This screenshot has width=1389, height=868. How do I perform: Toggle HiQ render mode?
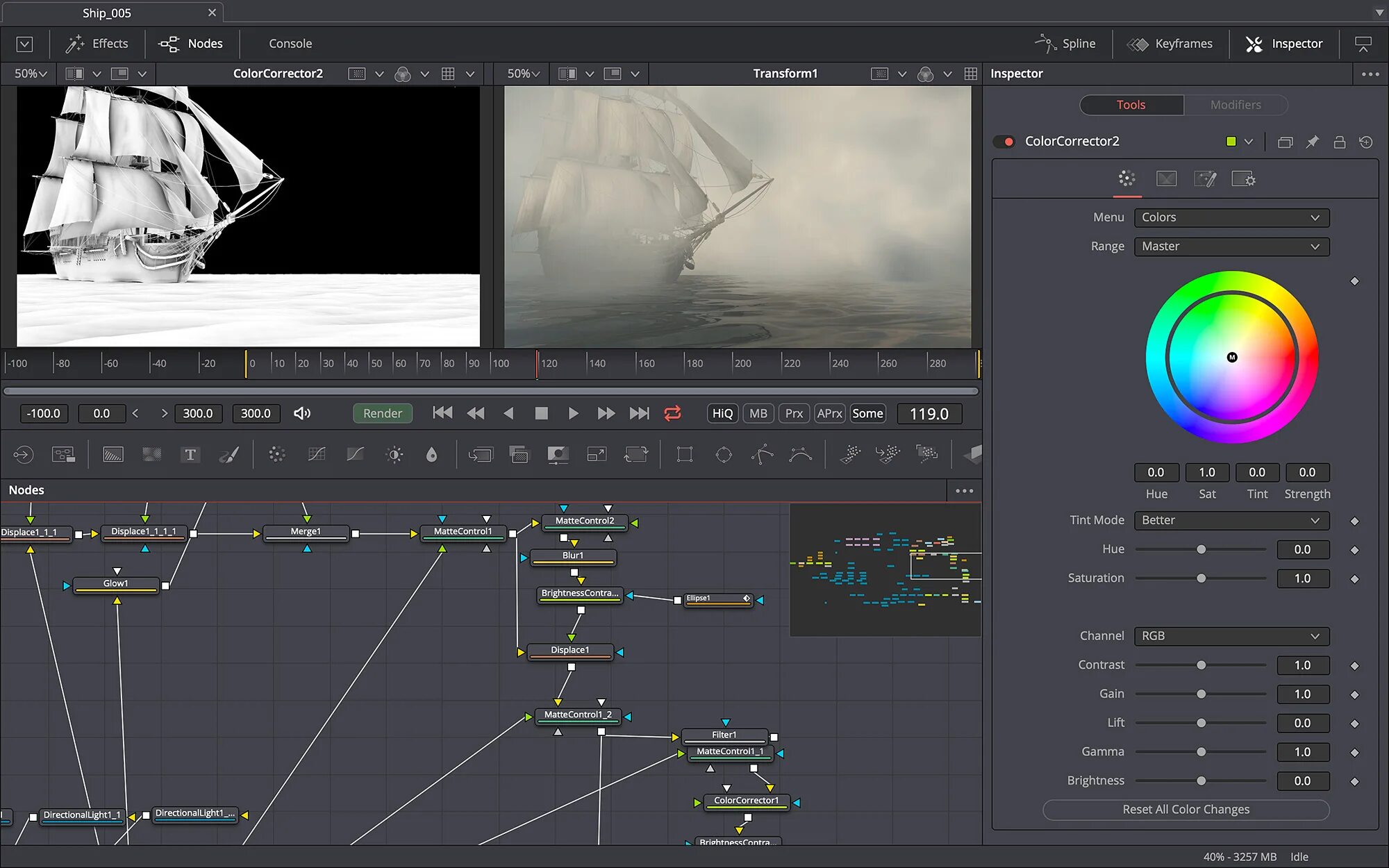722,414
